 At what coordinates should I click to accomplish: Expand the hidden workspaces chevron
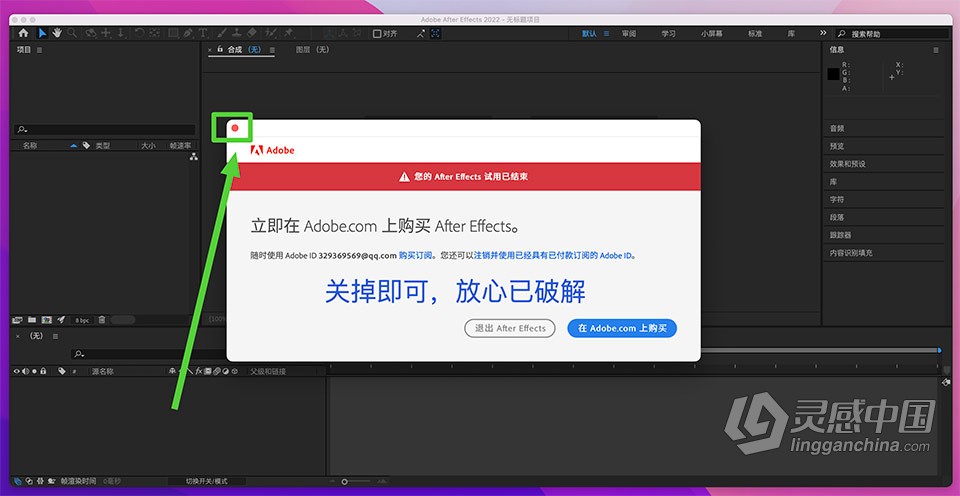[823, 33]
